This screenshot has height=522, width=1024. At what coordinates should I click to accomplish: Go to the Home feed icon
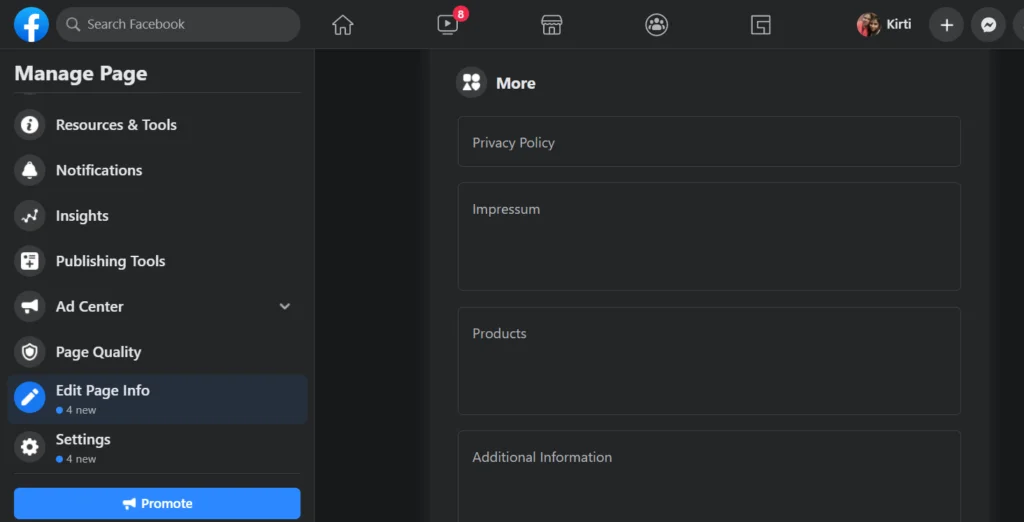coord(343,25)
